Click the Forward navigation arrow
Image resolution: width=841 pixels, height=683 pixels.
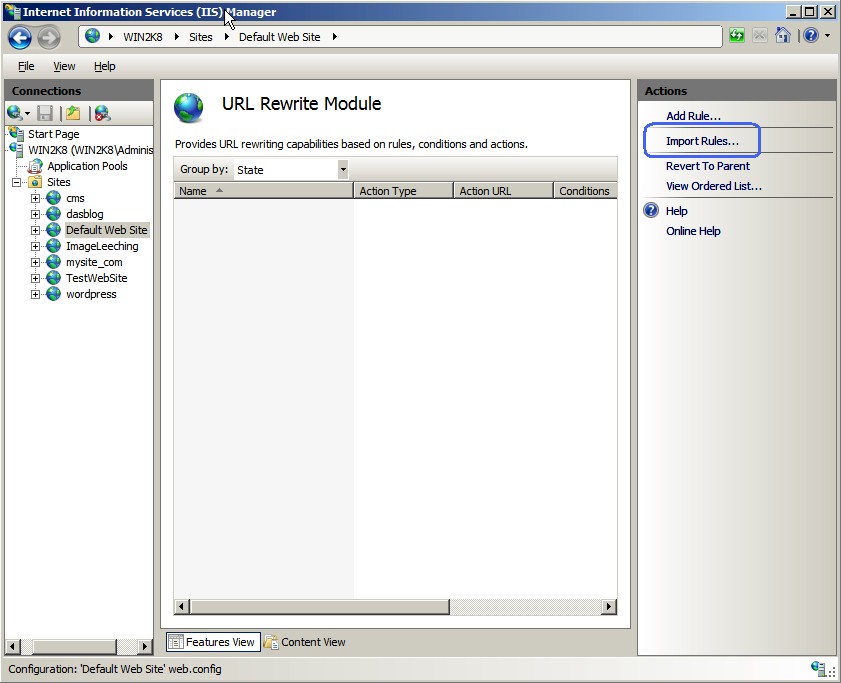(49, 38)
